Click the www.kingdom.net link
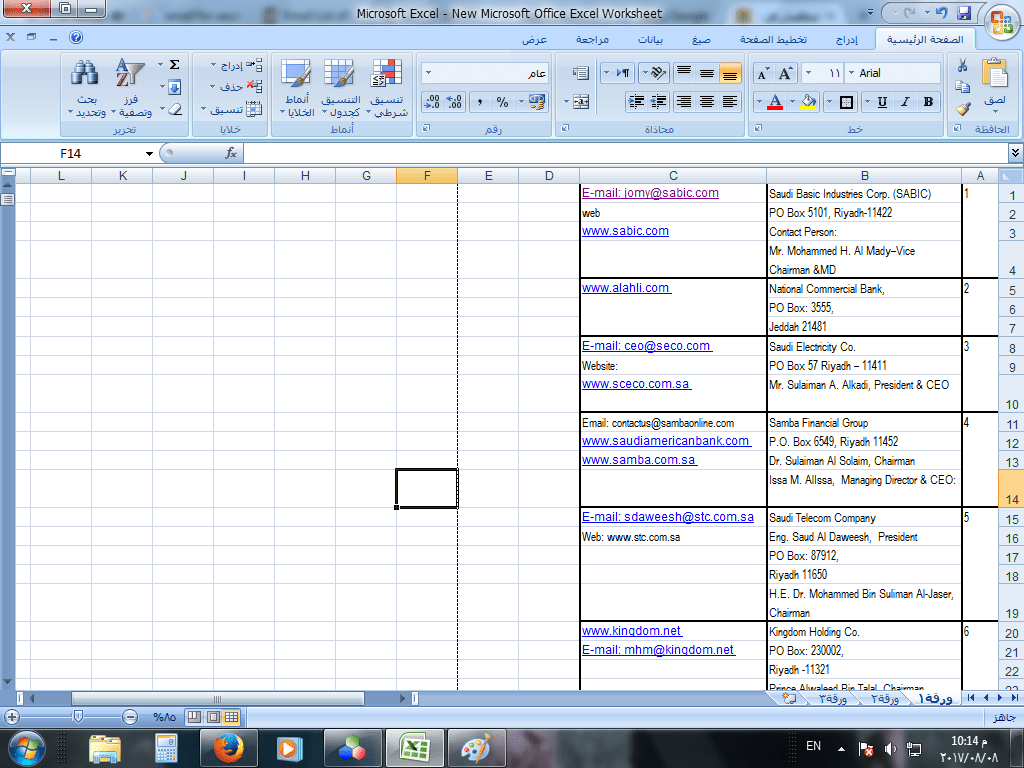 (x=631, y=631)
